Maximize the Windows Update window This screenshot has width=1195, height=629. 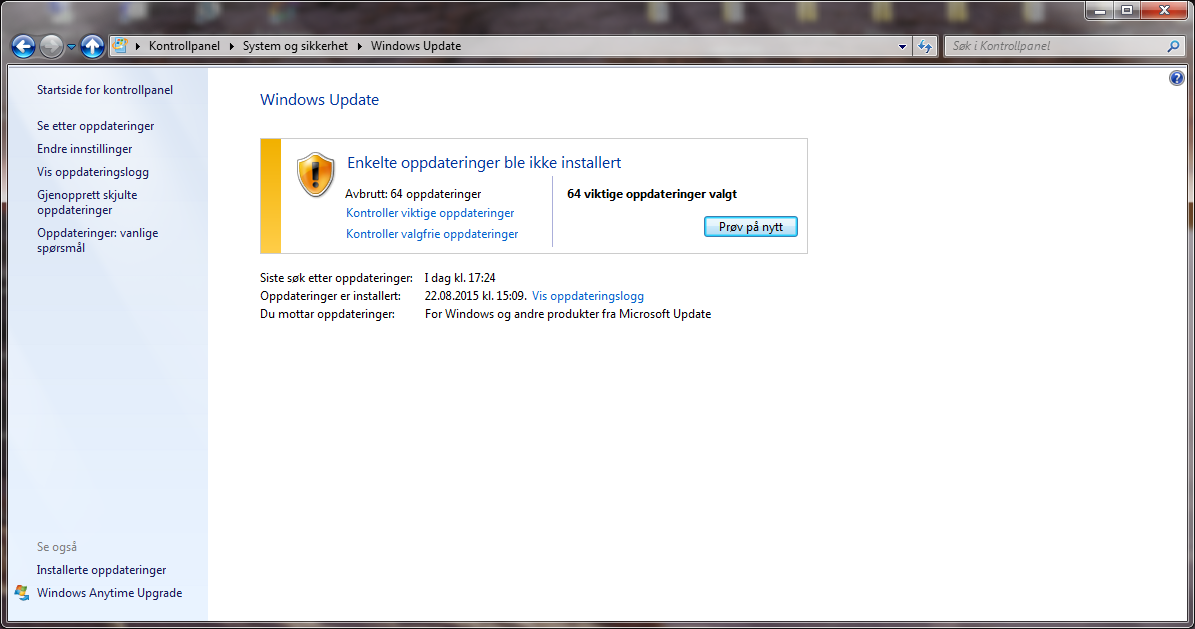[1126, 11]
